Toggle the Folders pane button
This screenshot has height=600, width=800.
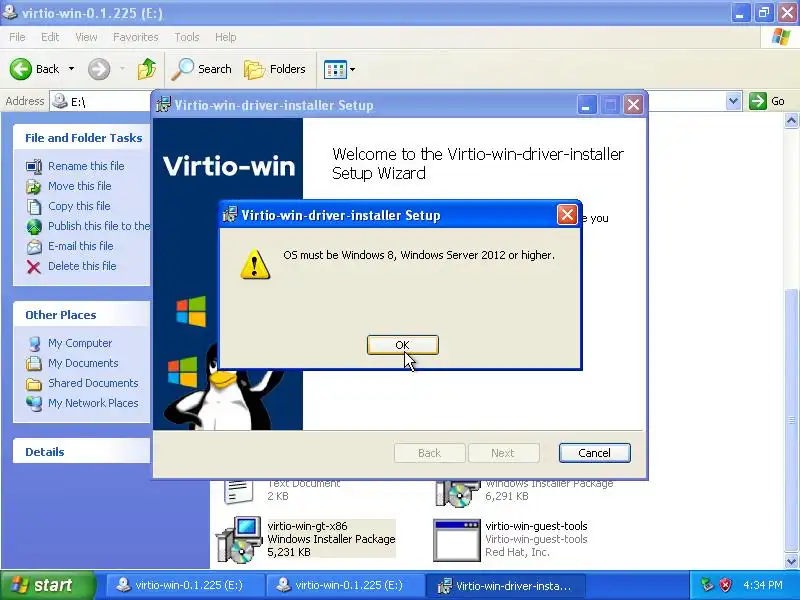pos(275,69)
